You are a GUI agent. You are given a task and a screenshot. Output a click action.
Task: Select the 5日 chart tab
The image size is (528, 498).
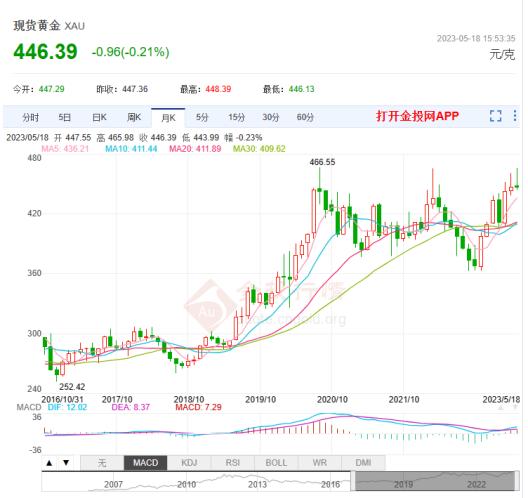(x=64, y=117)
